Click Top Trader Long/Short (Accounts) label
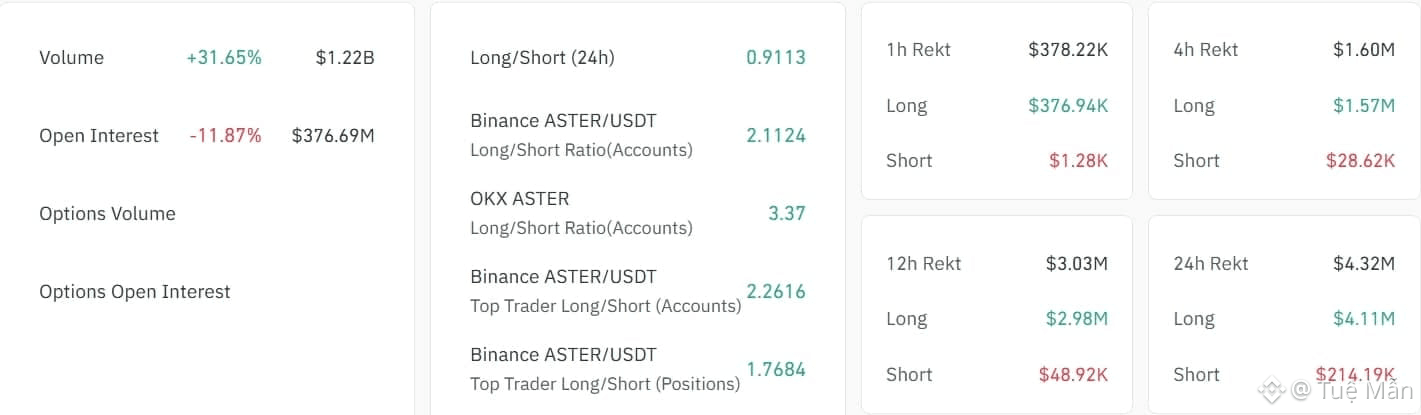 (605, 306)
